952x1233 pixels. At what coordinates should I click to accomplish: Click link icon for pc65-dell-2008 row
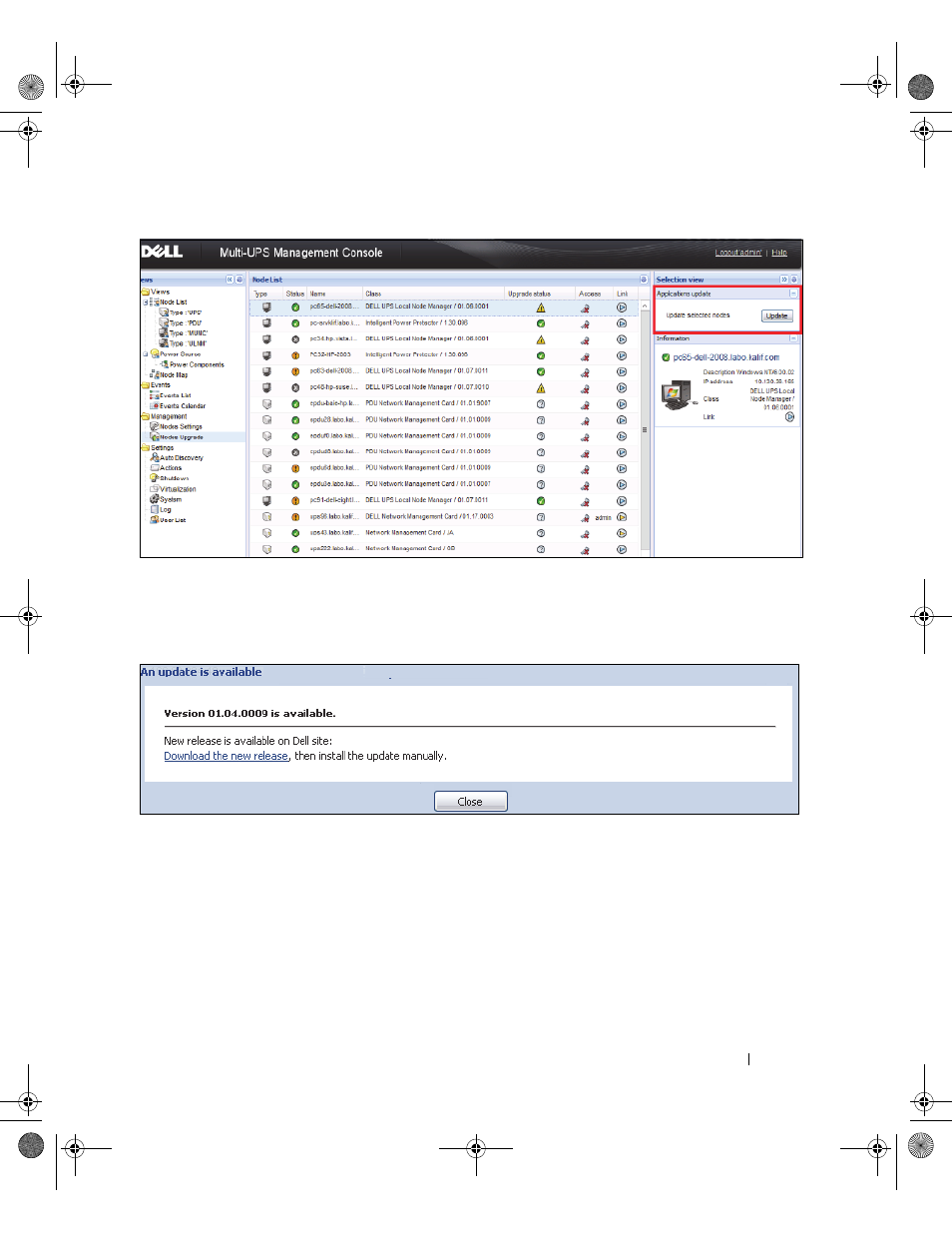[622, 308]
